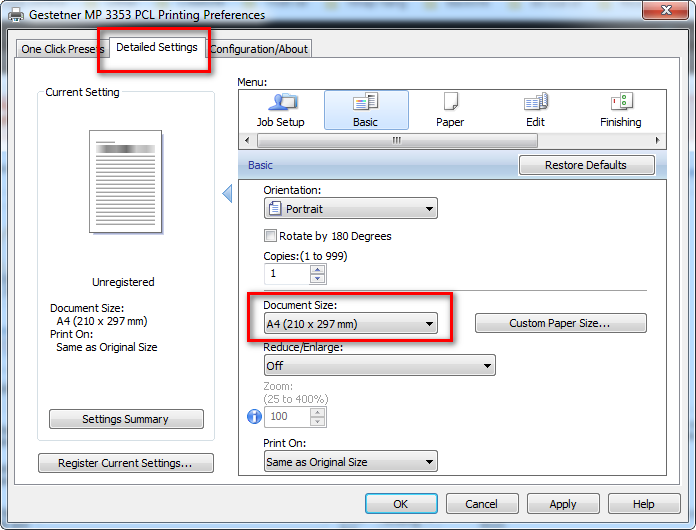
Task: Switch to One Click Presets tab
Action: (62, 49)
